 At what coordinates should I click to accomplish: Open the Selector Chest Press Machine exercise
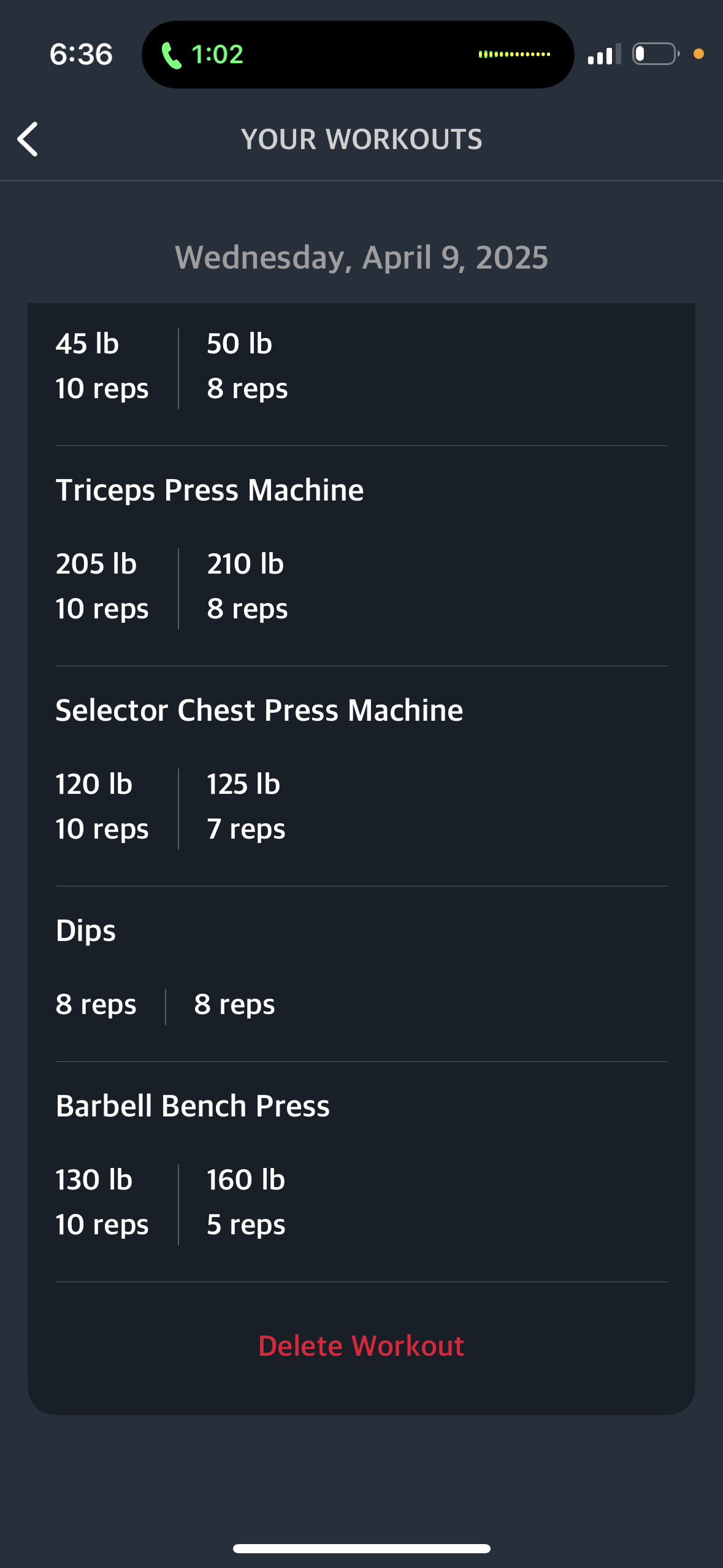tap(259, 710)
